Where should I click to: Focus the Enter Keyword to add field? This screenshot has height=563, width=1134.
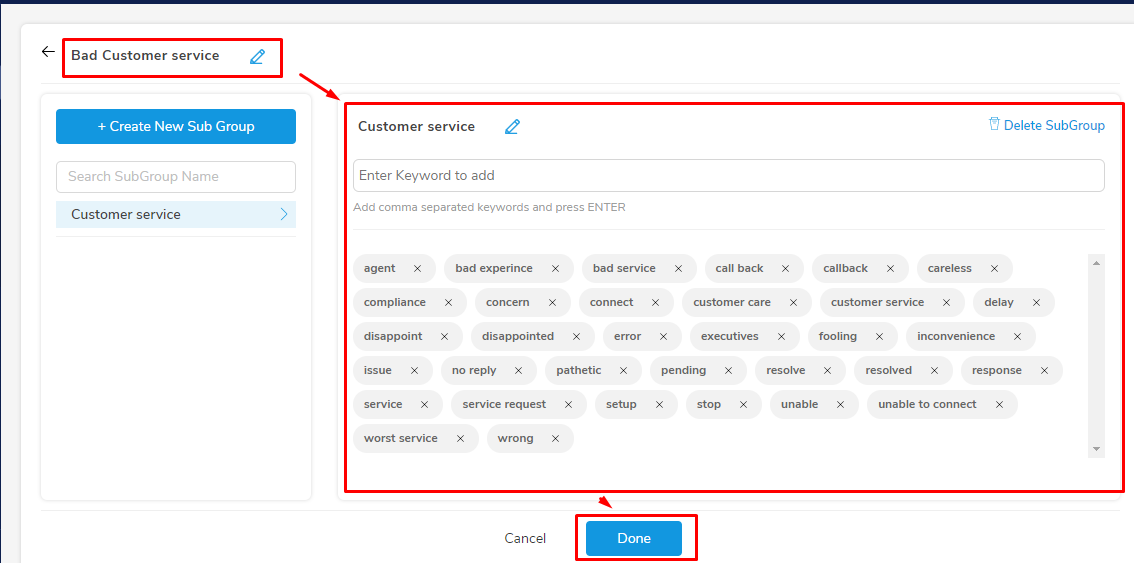728,176
